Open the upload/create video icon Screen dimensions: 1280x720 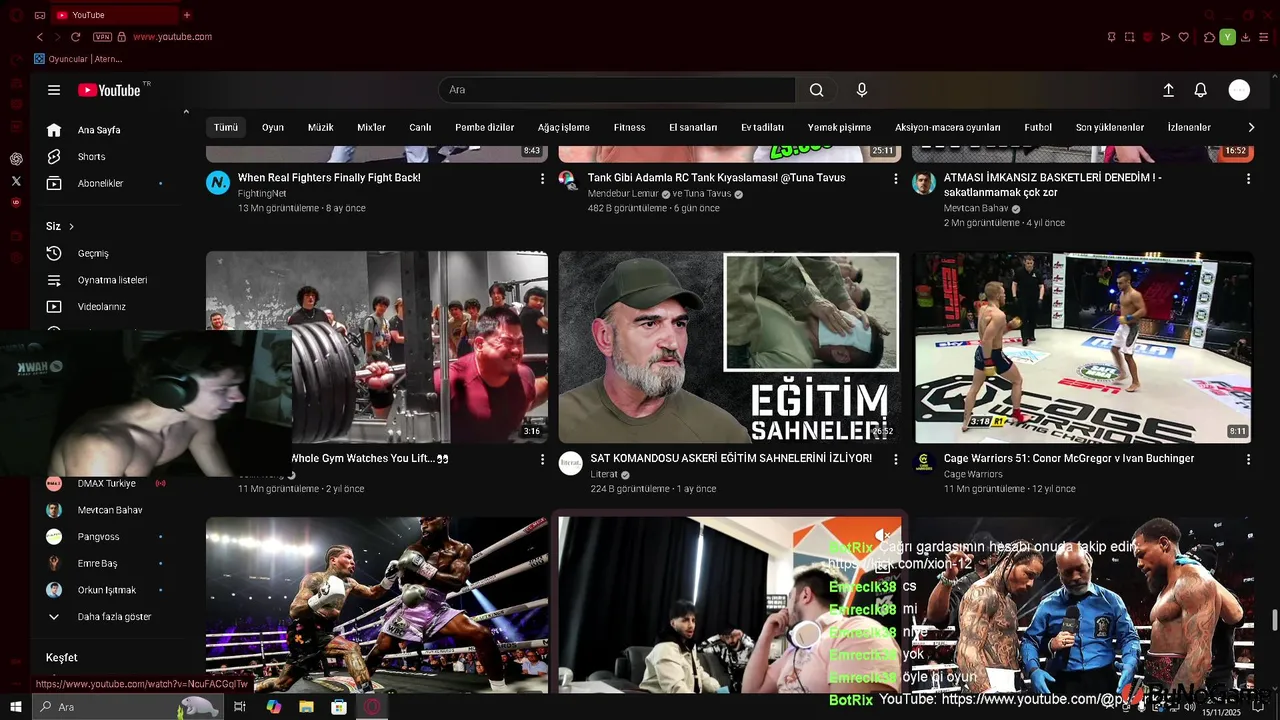click(x=1168, y=90)
